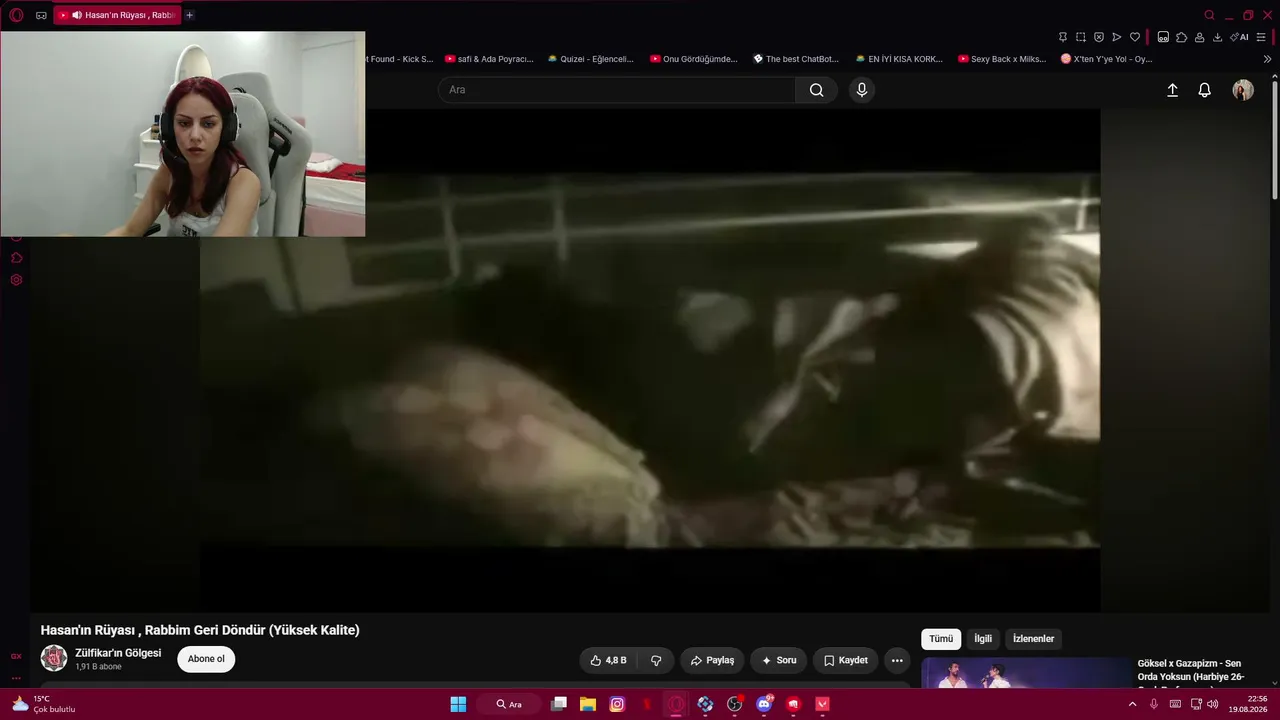Take a snapshot with the capture icon
The height and width of the screenshot is (720, 1280).
coord(1081,37)
